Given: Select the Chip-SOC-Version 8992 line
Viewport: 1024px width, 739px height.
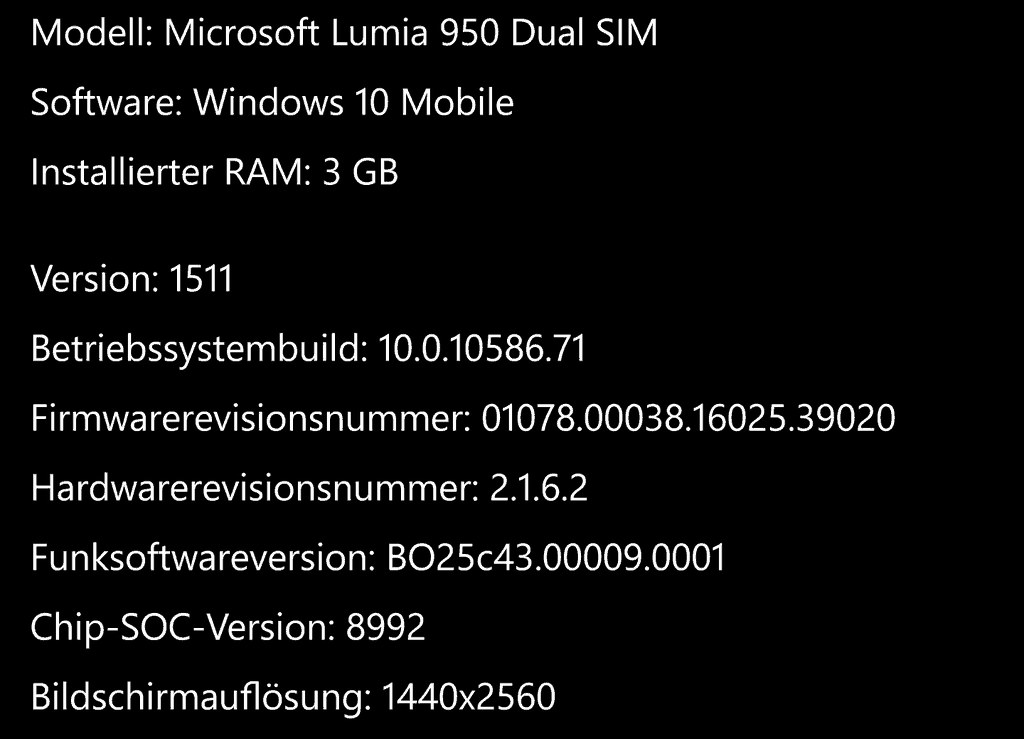Looking at the screenshot, I should (x=228, y=628).
